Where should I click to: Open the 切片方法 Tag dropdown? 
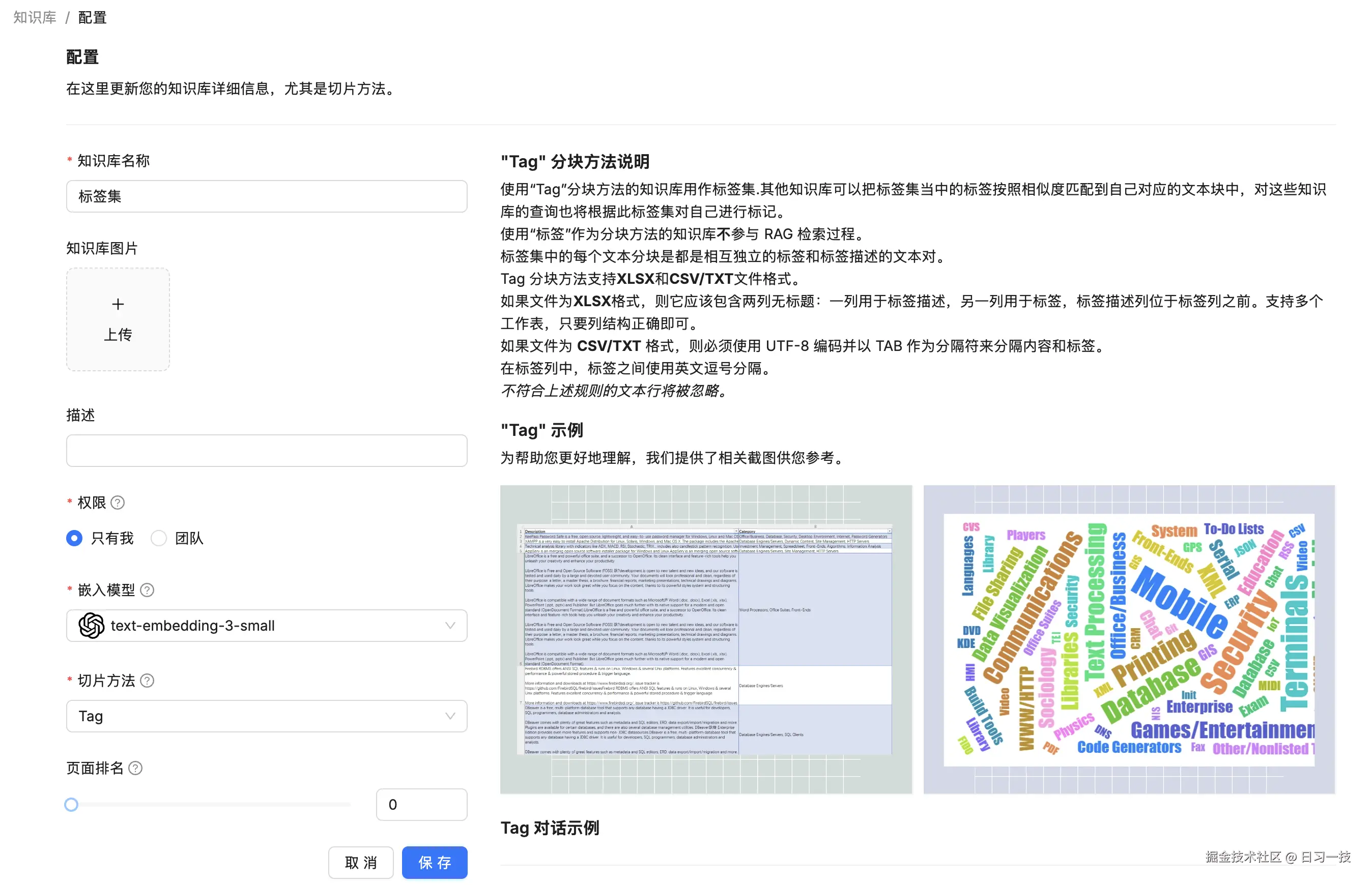(x=266, y=717)
